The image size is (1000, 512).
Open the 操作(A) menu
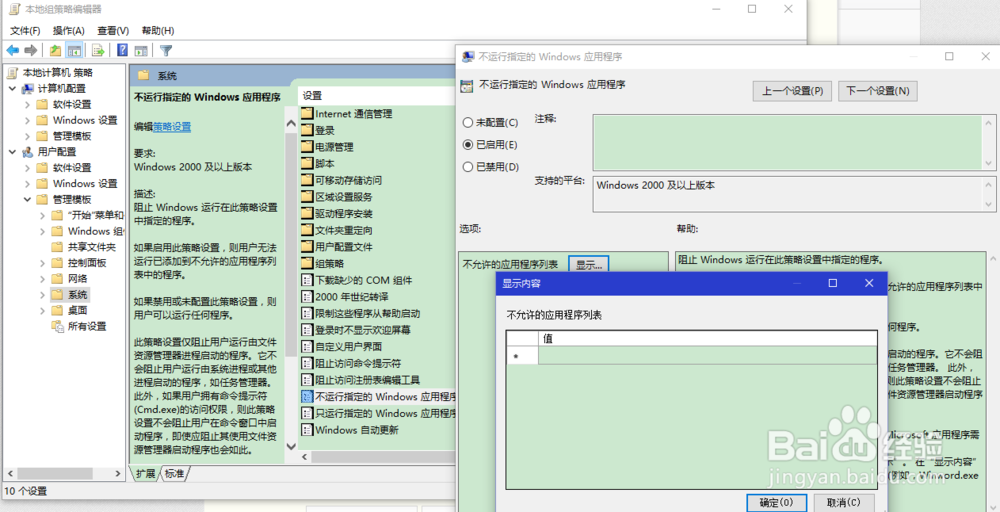pyautogui.click(x=68, y=31)
